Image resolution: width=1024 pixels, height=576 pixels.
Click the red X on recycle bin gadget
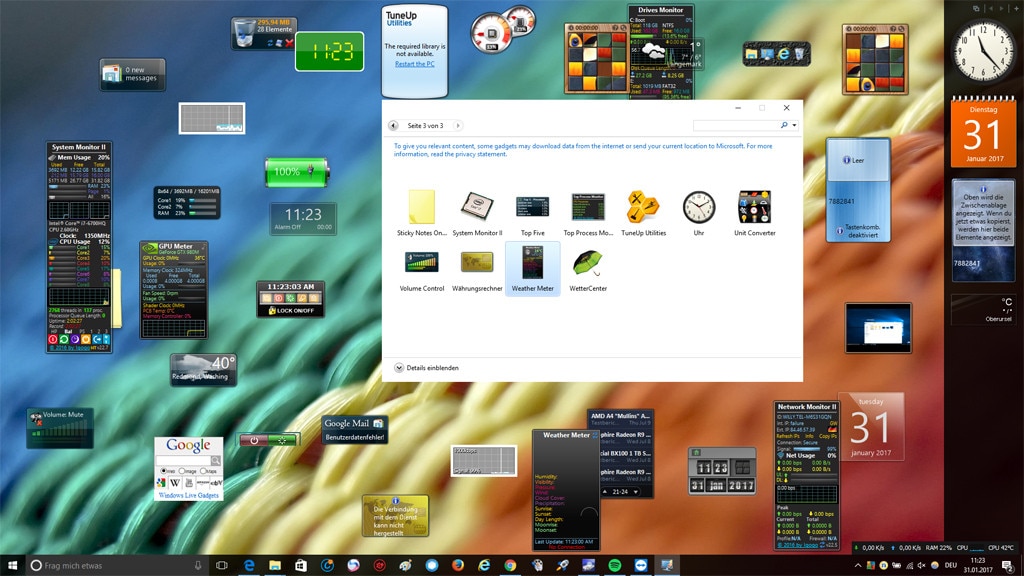point(289,43)
